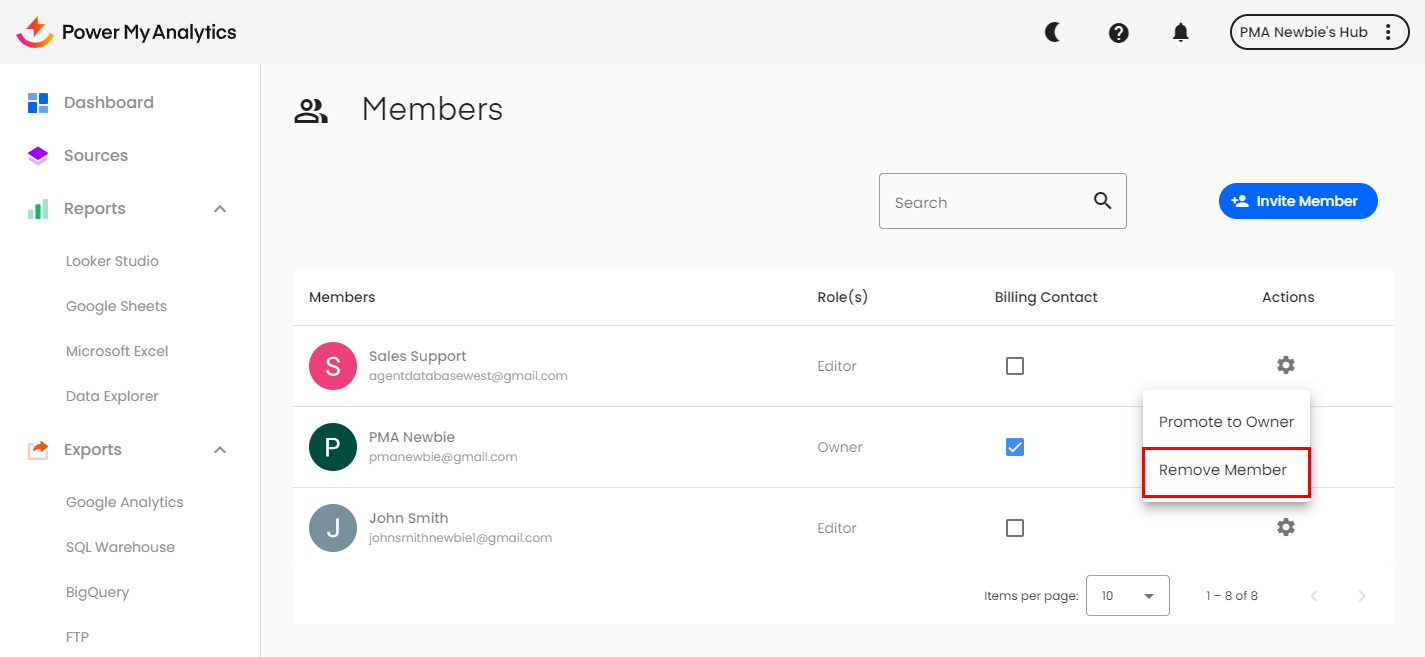Click the Sources layers icon
The image size is (1425, 657).
tap(38, 155)
